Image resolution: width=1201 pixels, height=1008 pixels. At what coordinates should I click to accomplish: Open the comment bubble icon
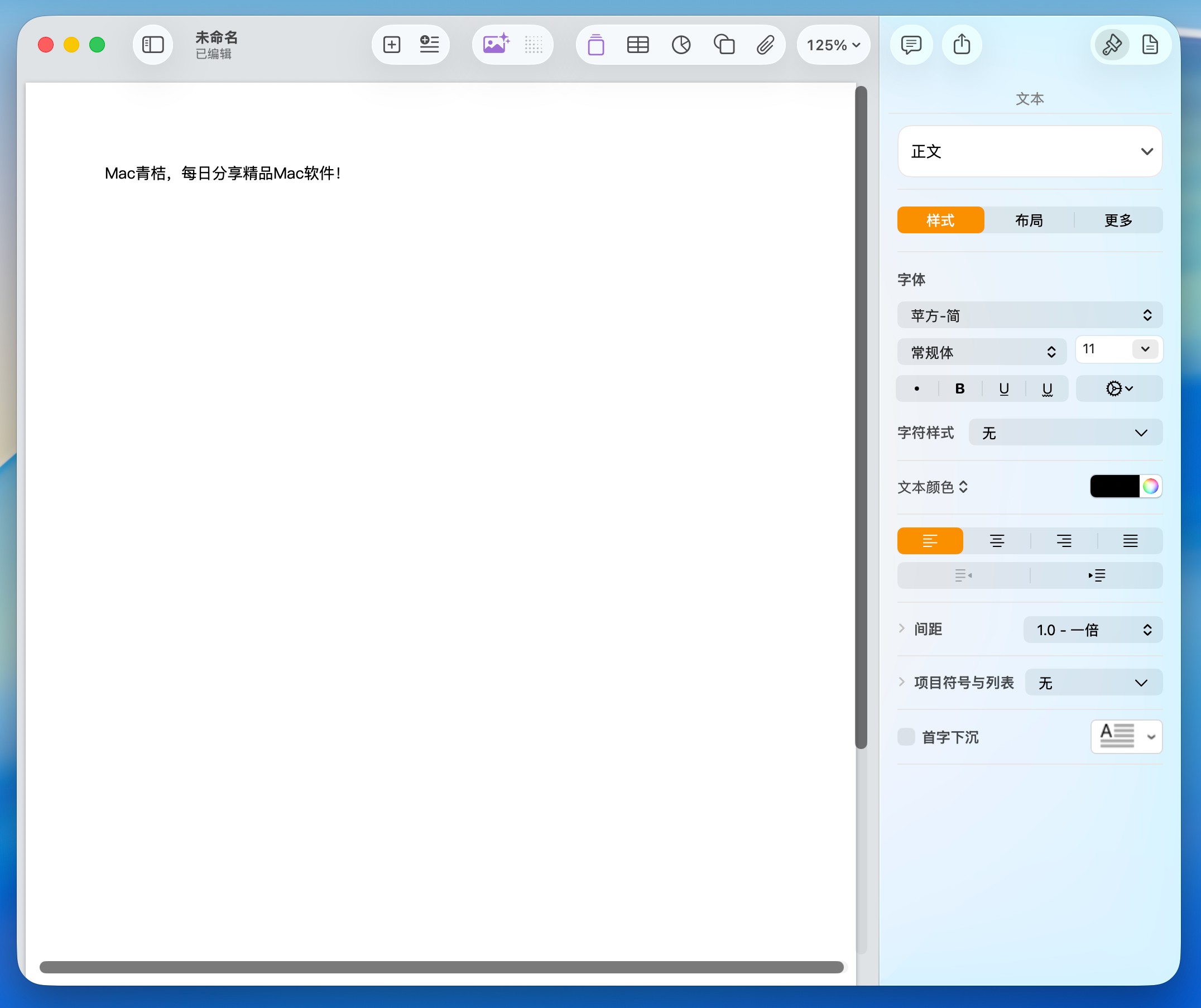coord(911,45)
